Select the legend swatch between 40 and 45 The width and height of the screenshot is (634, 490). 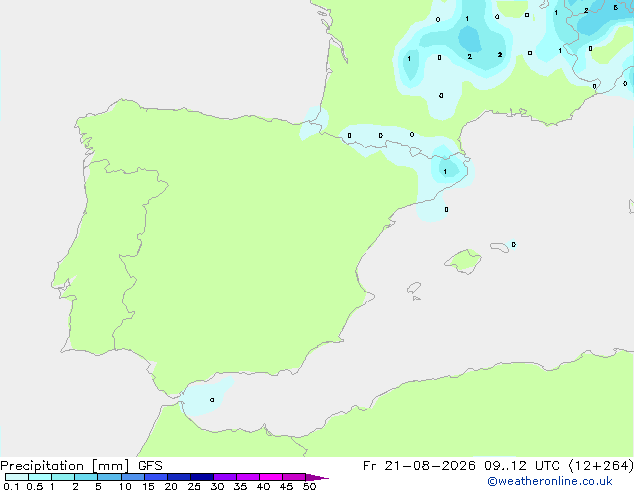click(271, 477)
